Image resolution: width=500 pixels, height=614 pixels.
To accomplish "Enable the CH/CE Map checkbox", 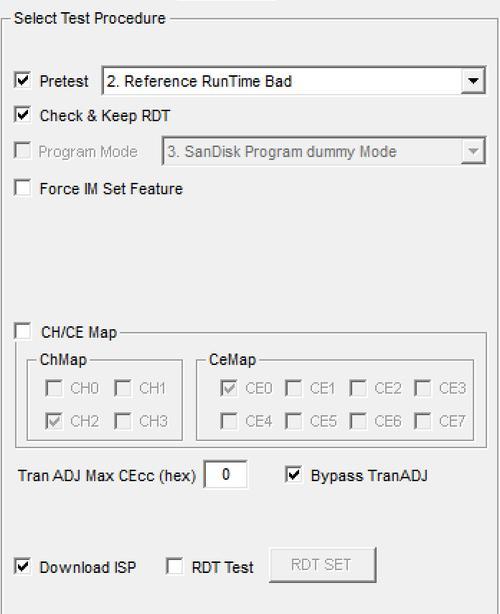I will [x=22, y=331].
